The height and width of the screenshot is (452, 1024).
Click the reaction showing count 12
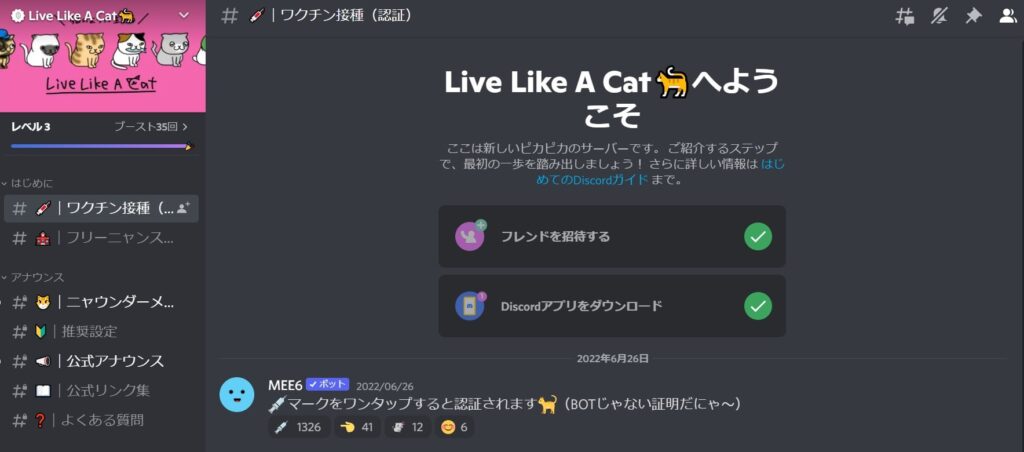click(408, 427)
